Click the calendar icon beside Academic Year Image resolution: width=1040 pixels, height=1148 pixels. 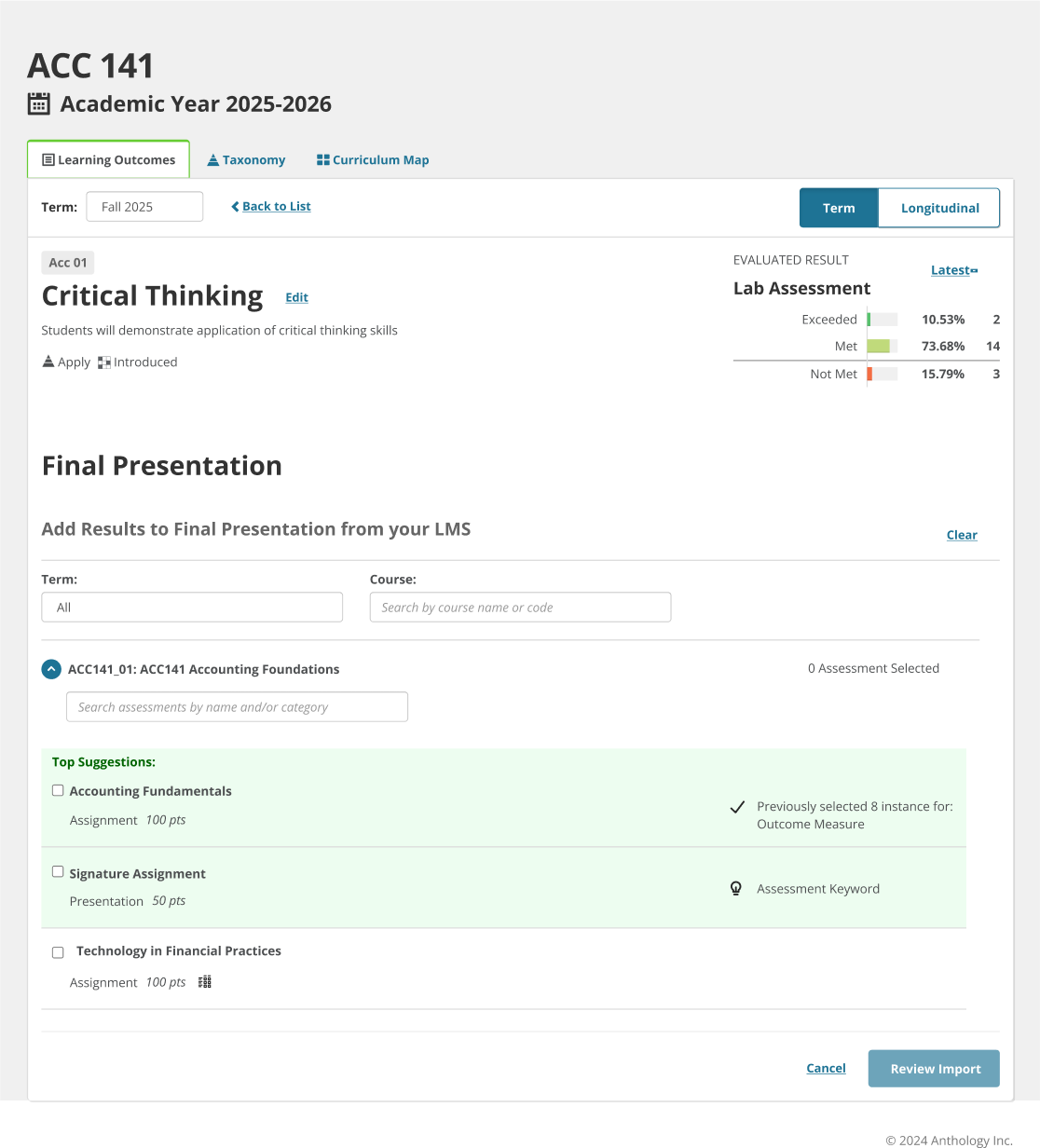pos(38,103)
